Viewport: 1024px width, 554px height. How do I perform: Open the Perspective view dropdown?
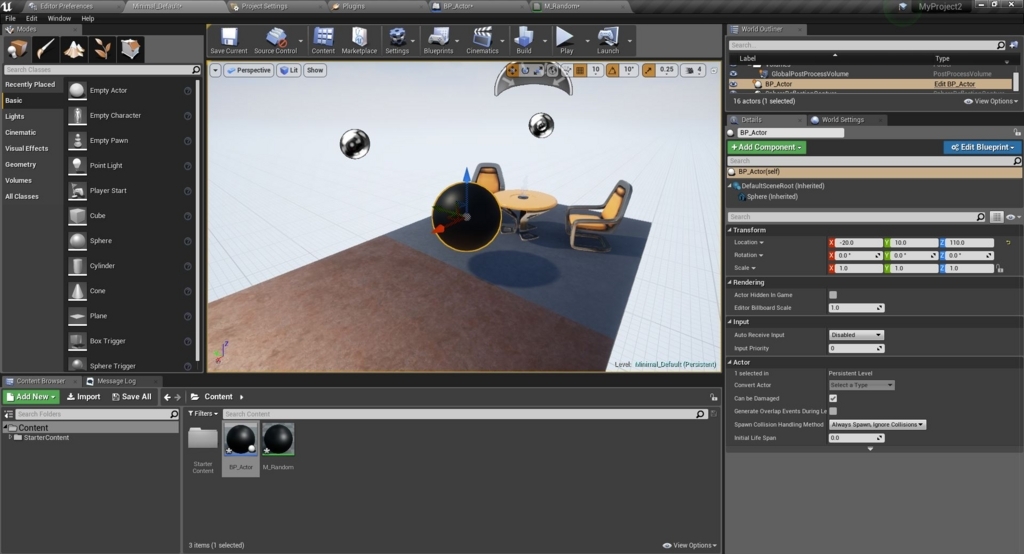[248, 70]
